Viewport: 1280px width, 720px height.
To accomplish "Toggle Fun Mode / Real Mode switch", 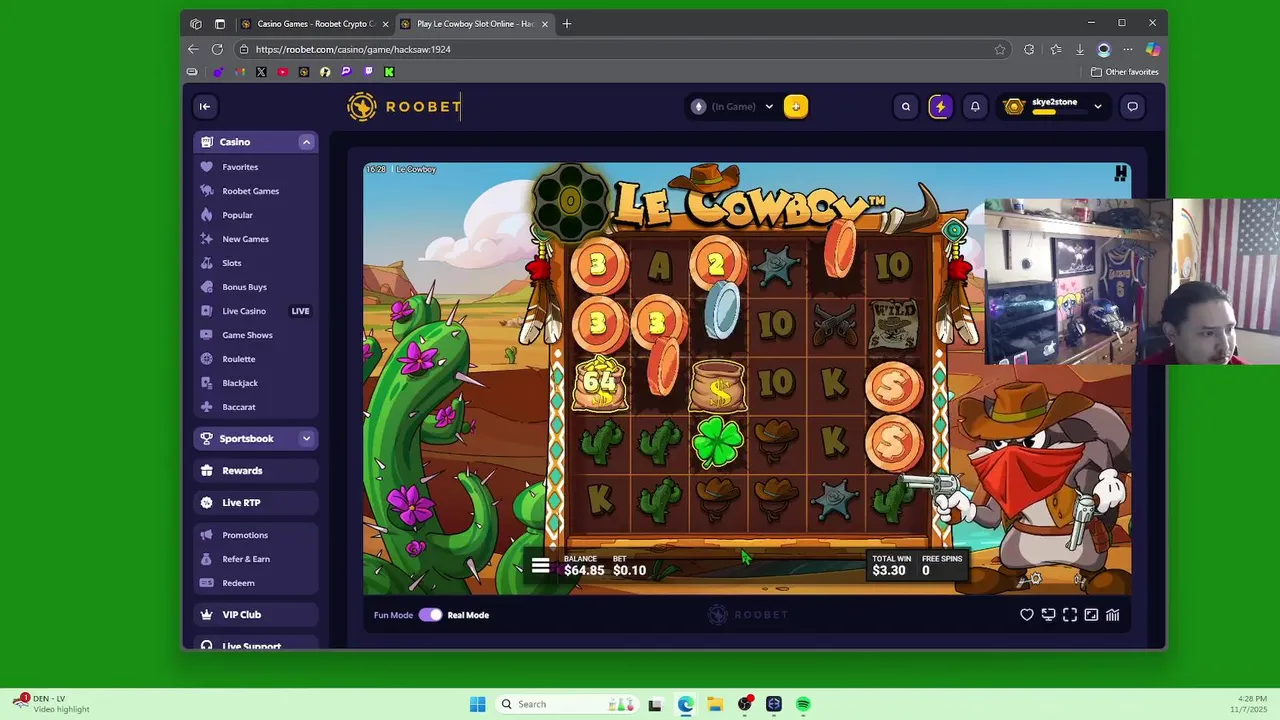I will 430,615.
